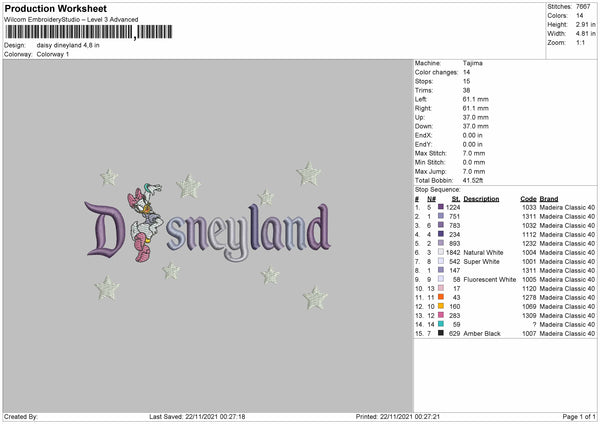Click the '?' code in stop 14
Image resolution: width=600 pixels, height=424 pixels.
coord(534,324)
